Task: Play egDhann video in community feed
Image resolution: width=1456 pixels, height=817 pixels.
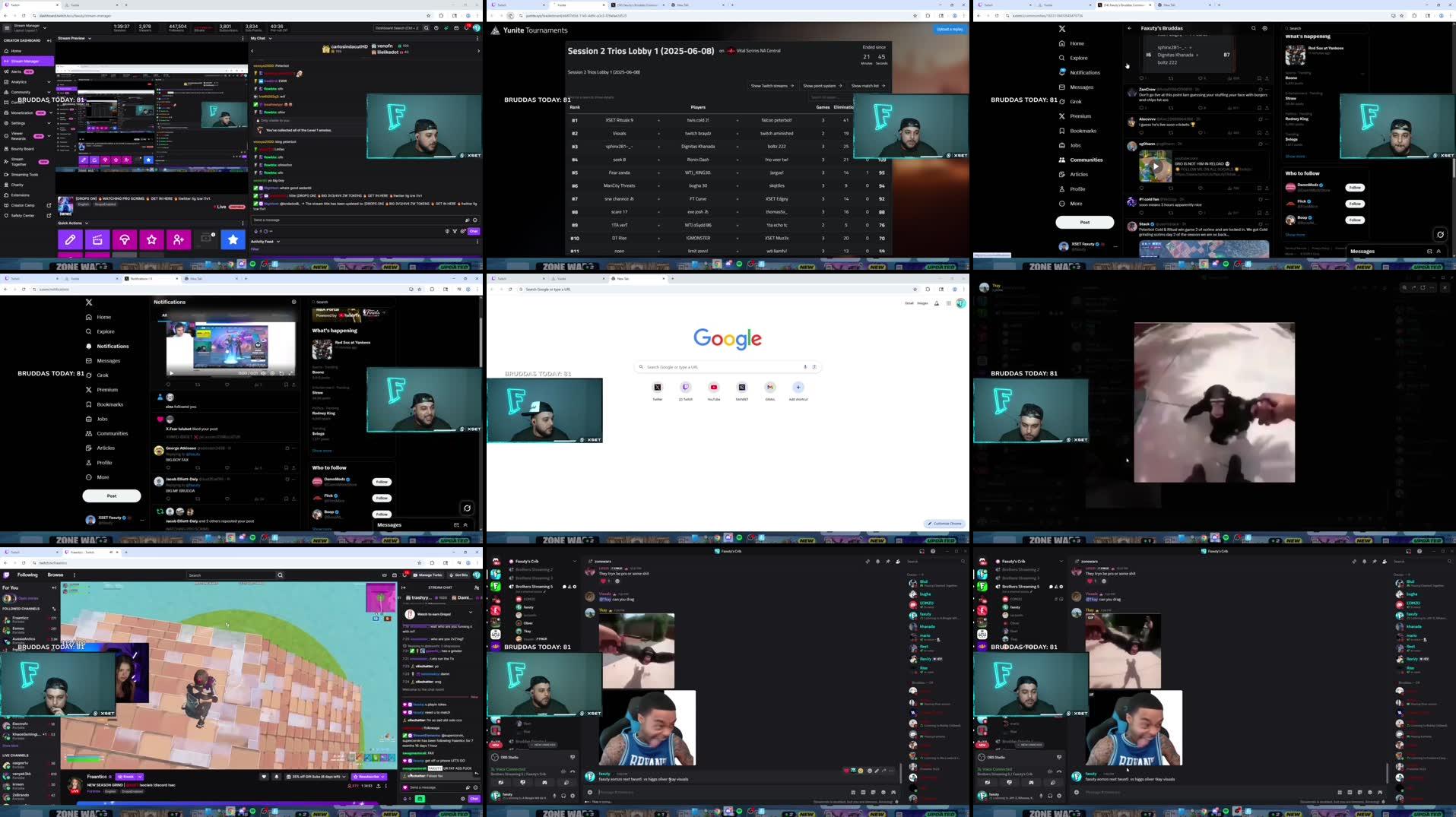Action: [x=1155, y=166]
